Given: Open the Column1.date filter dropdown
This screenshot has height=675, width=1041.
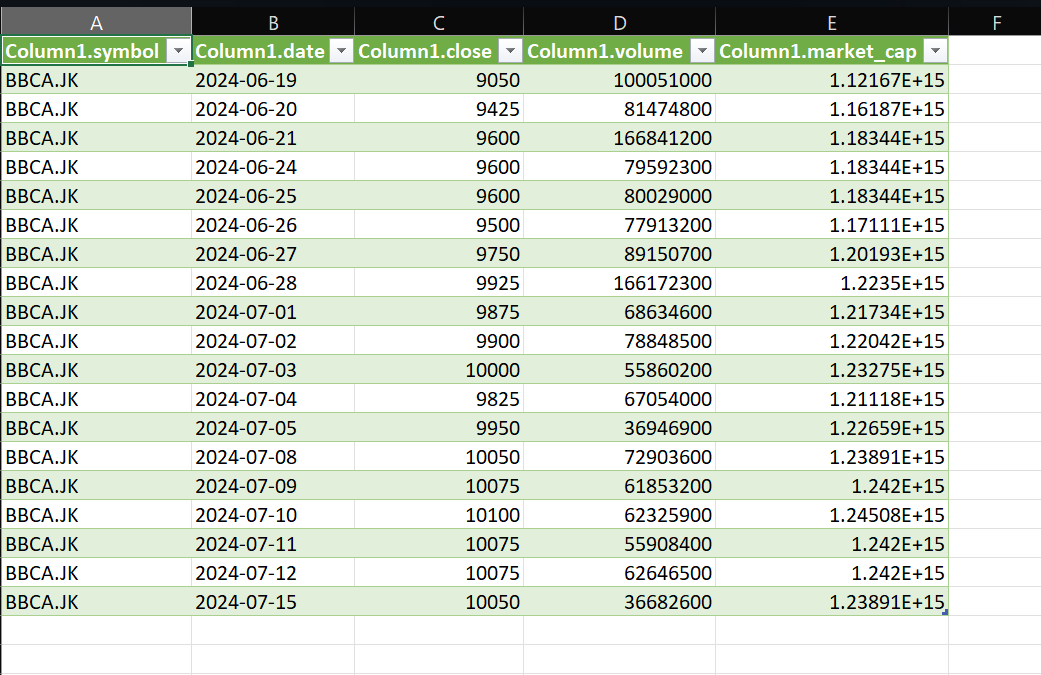Looking at the screenshot, I should point(341,50).
